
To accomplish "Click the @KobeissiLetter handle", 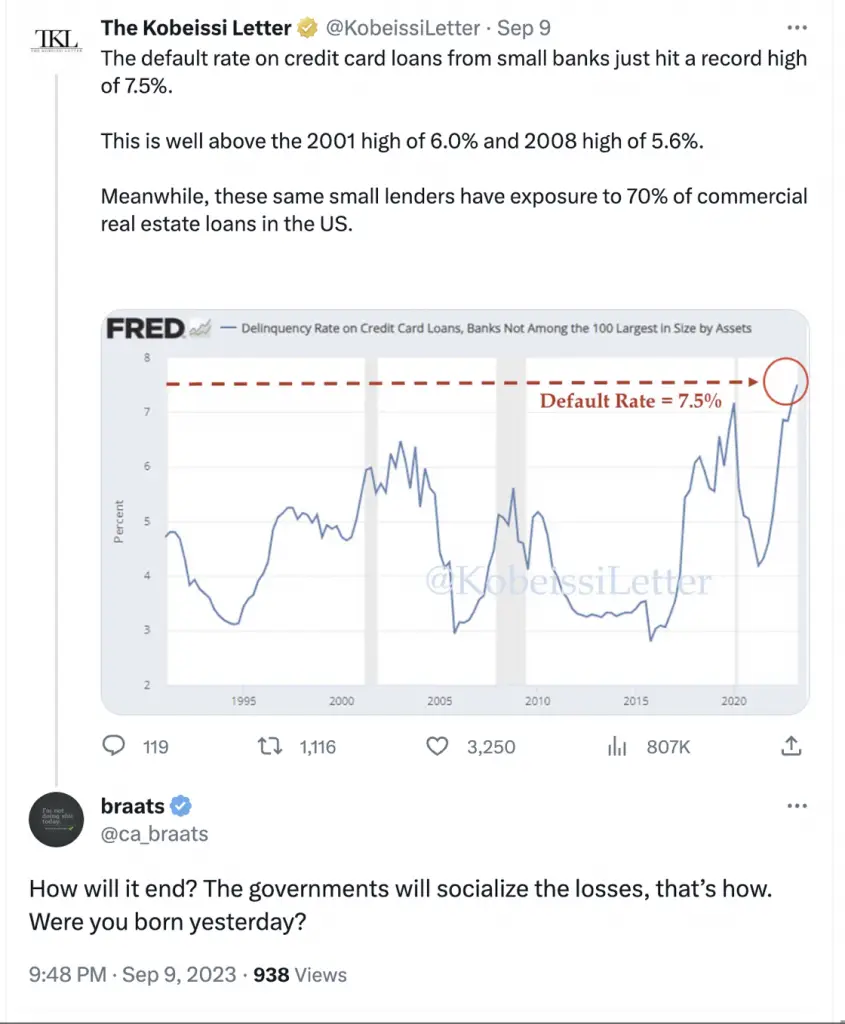I will (x=403, y=28).
